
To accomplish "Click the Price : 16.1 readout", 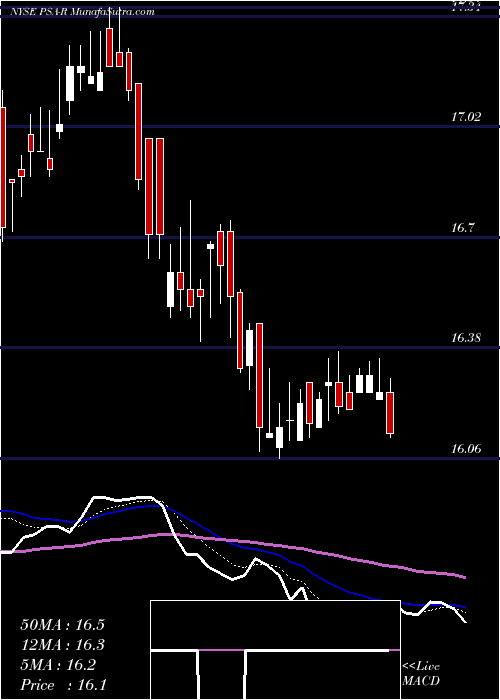I will coord(64,685).
